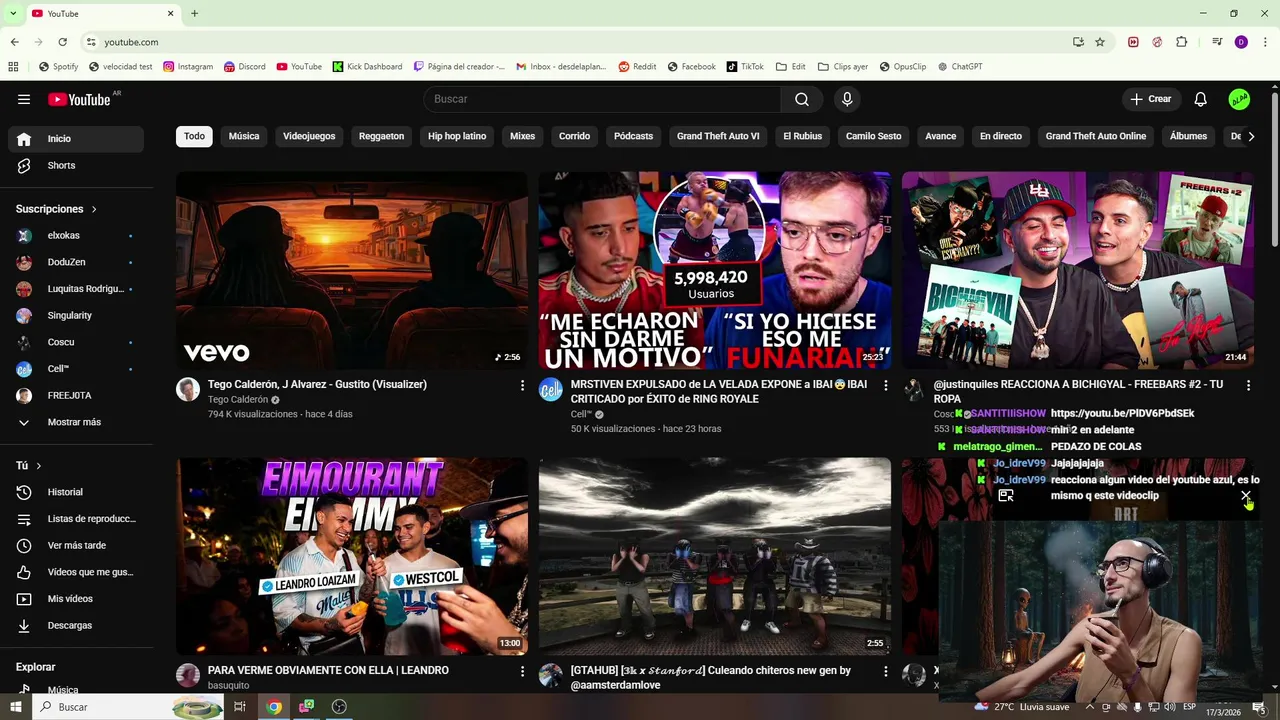Open the notifications bell
This screenshot has height=720, width=1280.
[x=1201, y=99]
